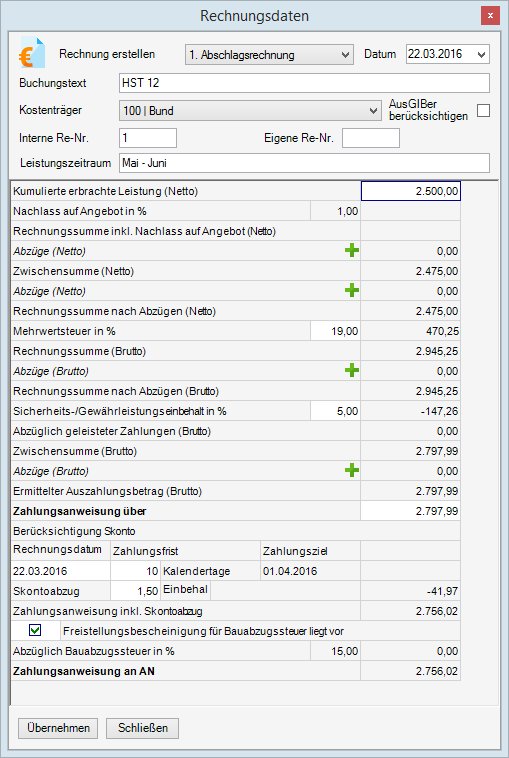Edit Skontoabzug percent field 1,50
This screenshot has width=509, height=758.
[x=135, y=591]
